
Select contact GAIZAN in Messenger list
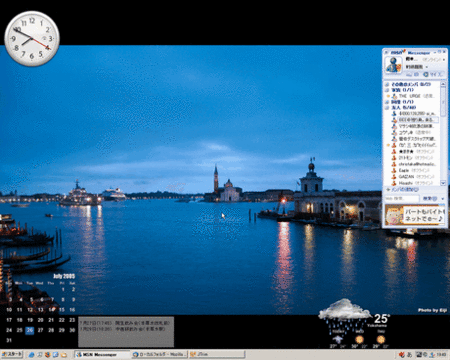pos(416,177)
